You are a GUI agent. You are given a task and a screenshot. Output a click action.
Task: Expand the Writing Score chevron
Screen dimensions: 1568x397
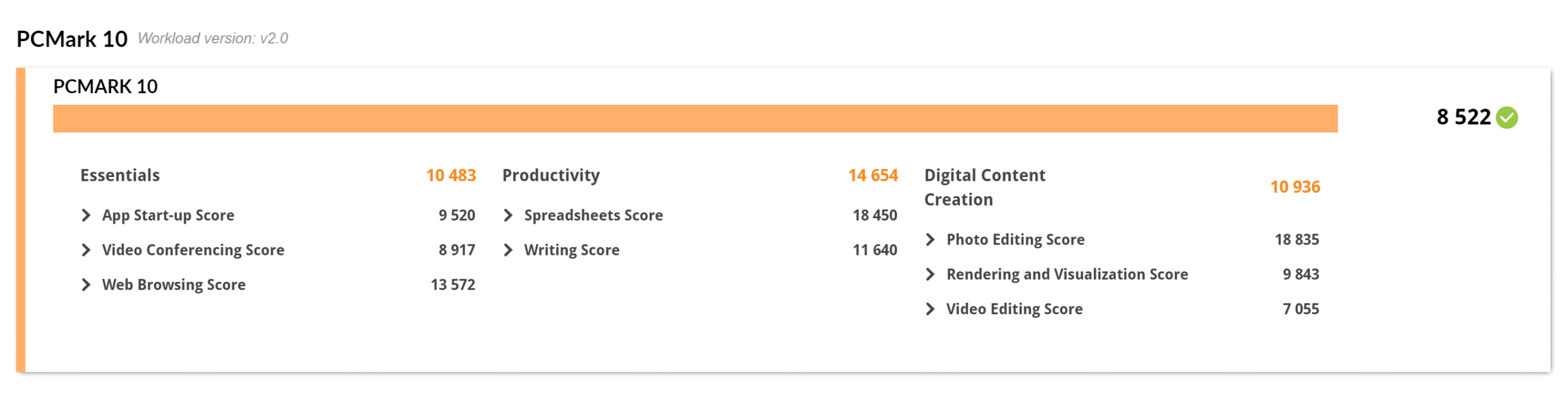point(508,251)
